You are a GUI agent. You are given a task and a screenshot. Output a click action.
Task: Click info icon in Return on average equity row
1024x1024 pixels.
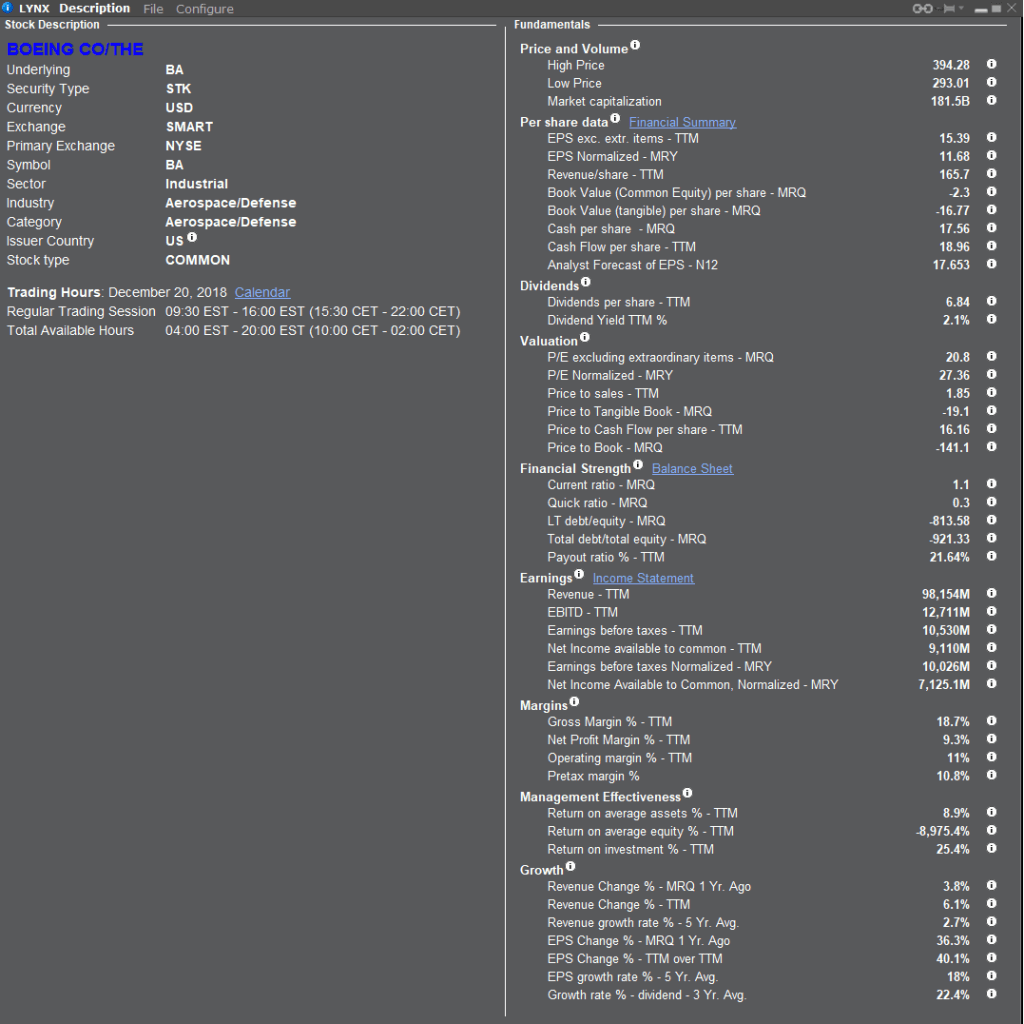point(991,831)
